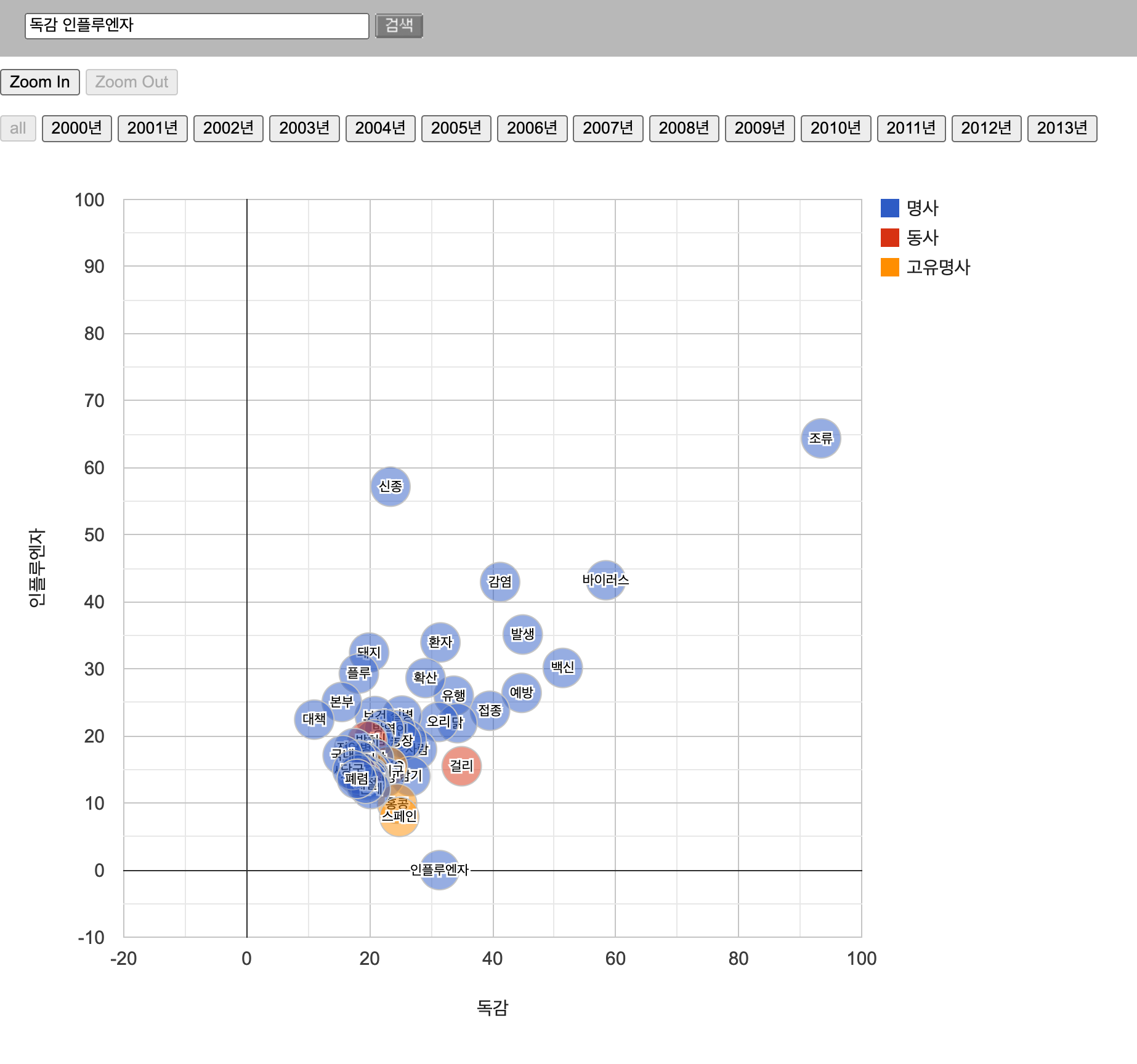Select the 신종 bubble
1137x1064 pixels.
pos(390,486)
